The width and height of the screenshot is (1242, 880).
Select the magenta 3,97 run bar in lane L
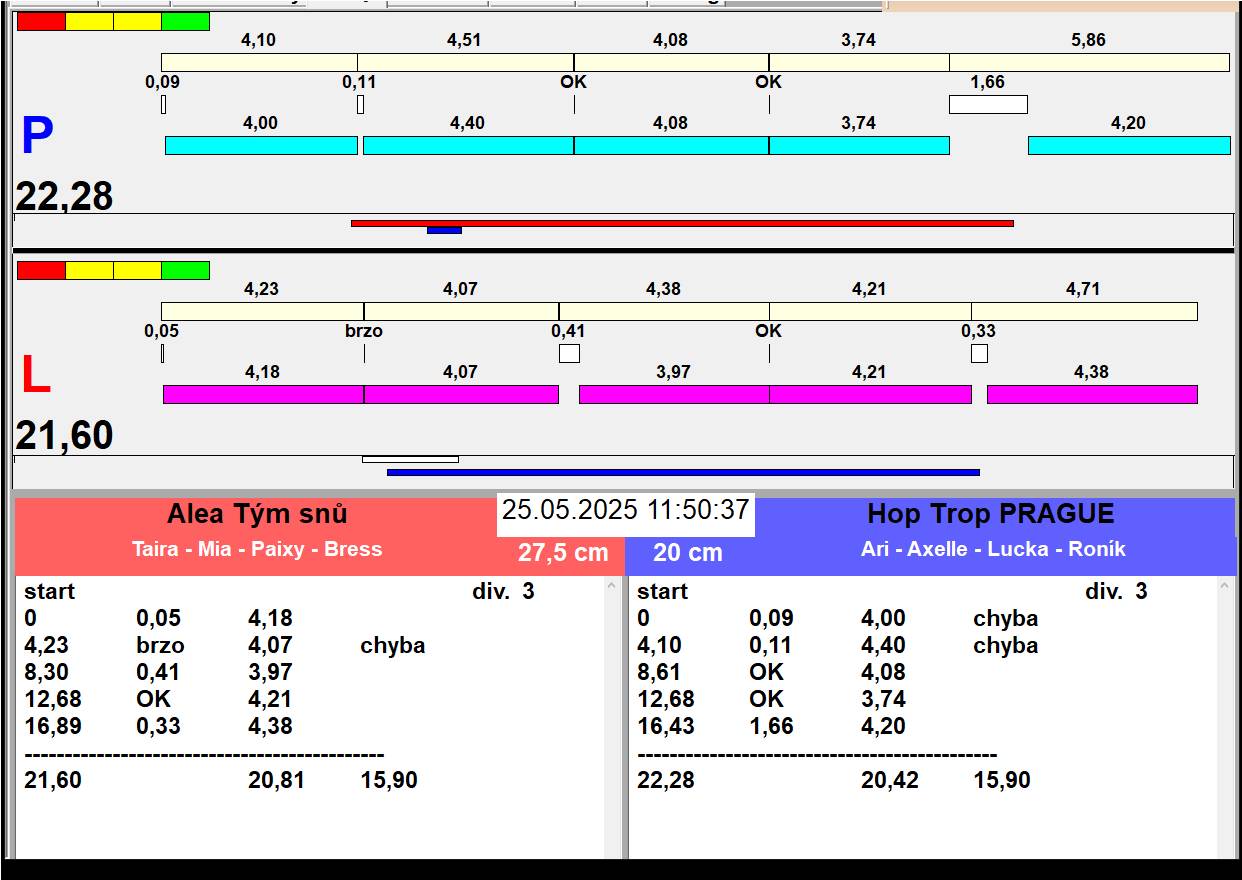coord(674,394)
